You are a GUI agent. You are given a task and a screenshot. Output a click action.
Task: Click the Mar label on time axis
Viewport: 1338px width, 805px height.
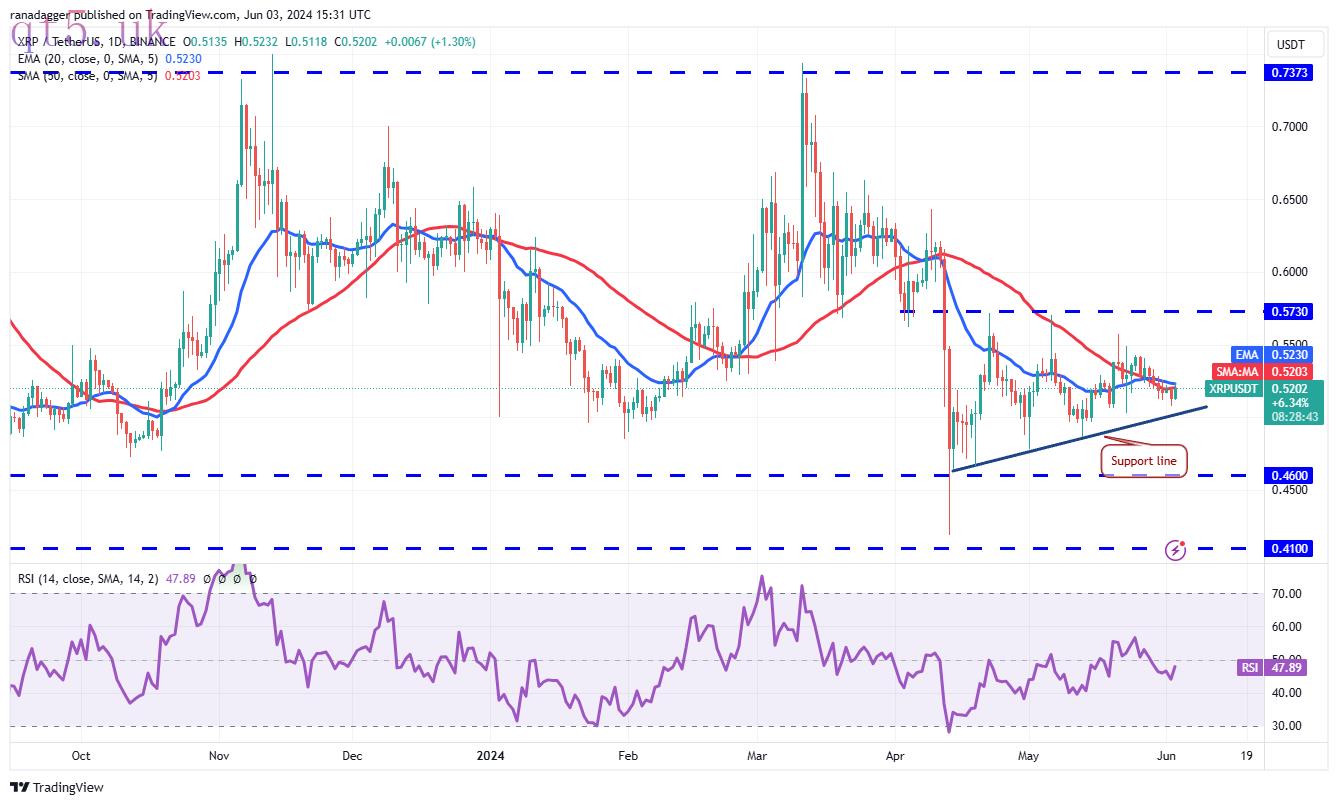pyautogui.click(x=757, y=757)
